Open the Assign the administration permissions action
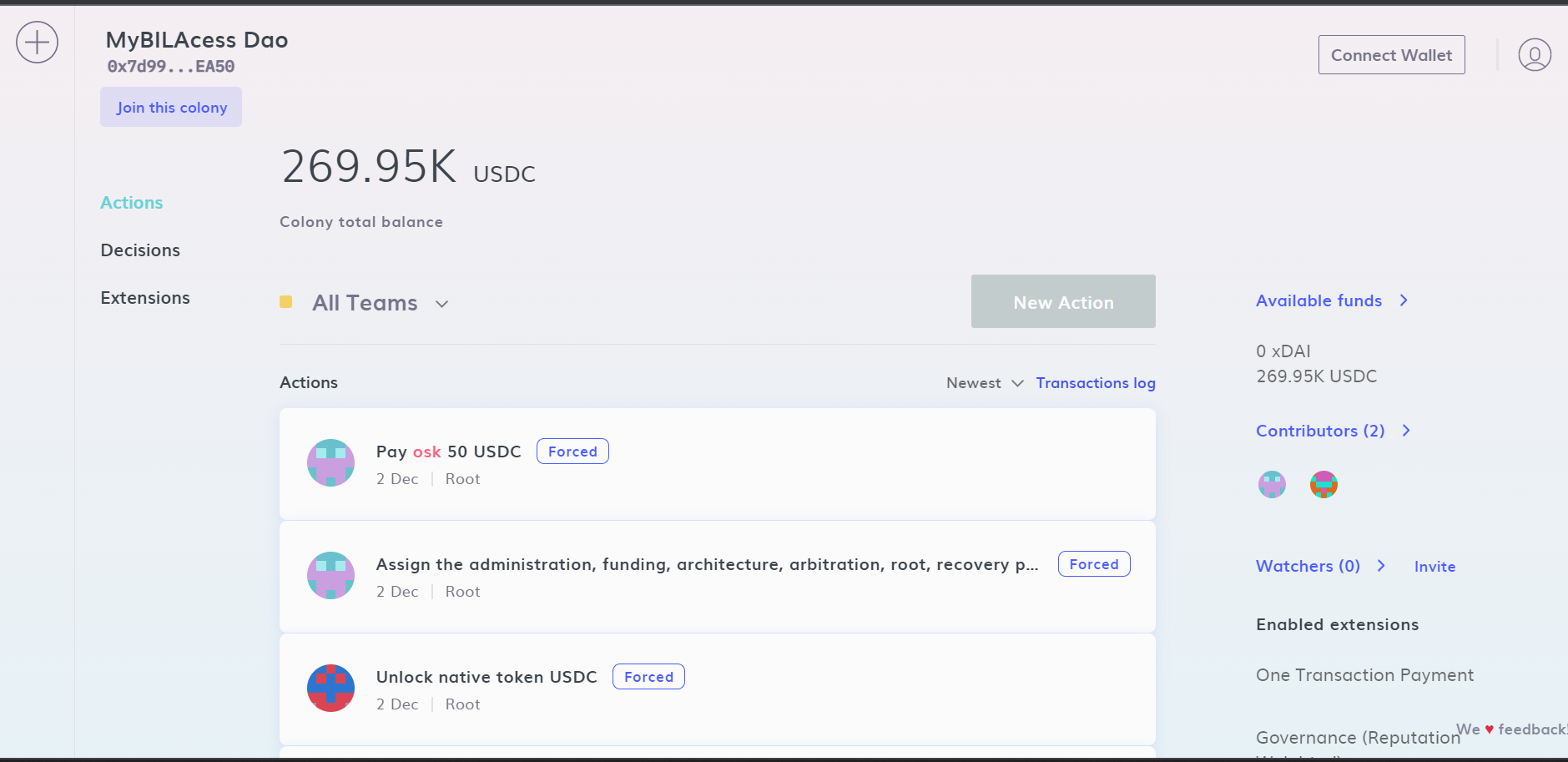The width and height of the screenshot is (1568, 762). pos(718,577)
